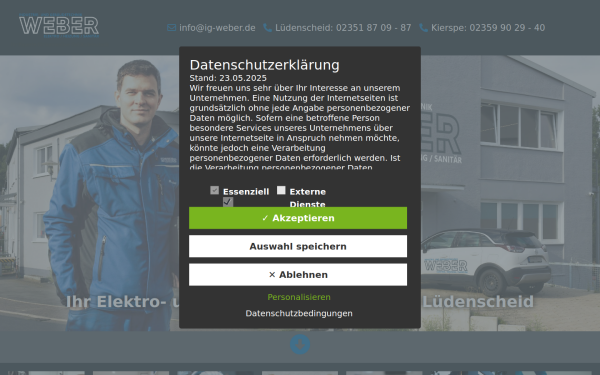This screenshot has height=375, width=600.
Task: Enable the Externe Dienste checkbox
Action: (x=281, y=190)
